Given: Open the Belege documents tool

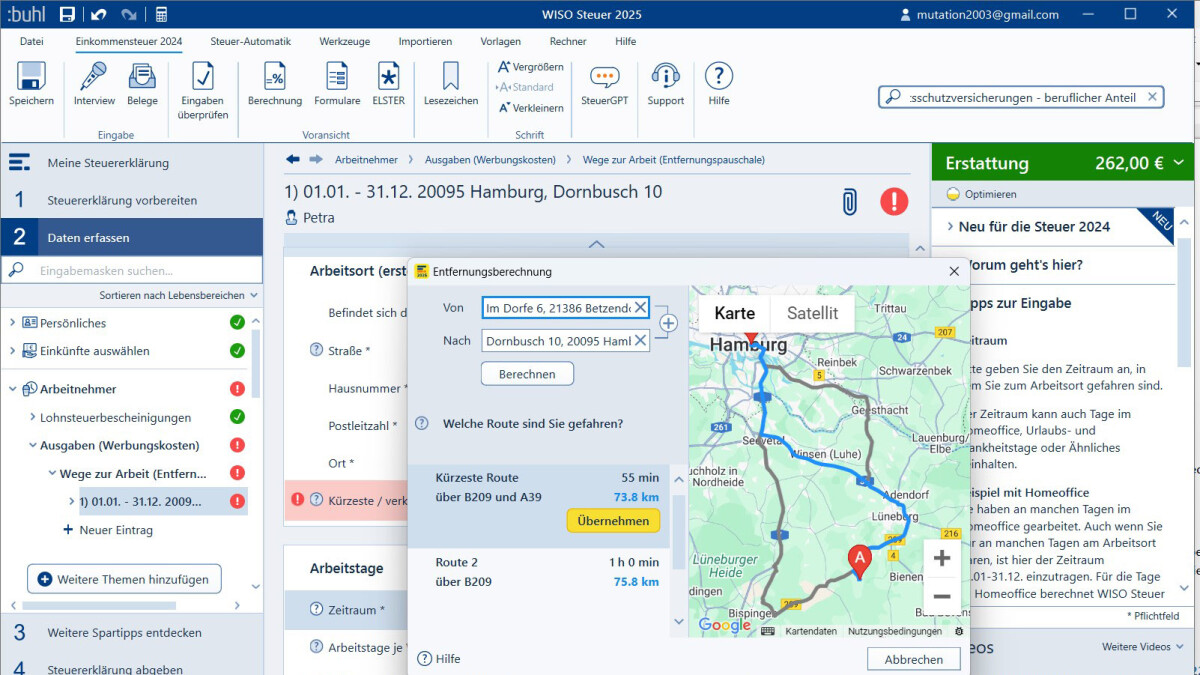Looking at the screenshot, I should [x=142, y=77].
